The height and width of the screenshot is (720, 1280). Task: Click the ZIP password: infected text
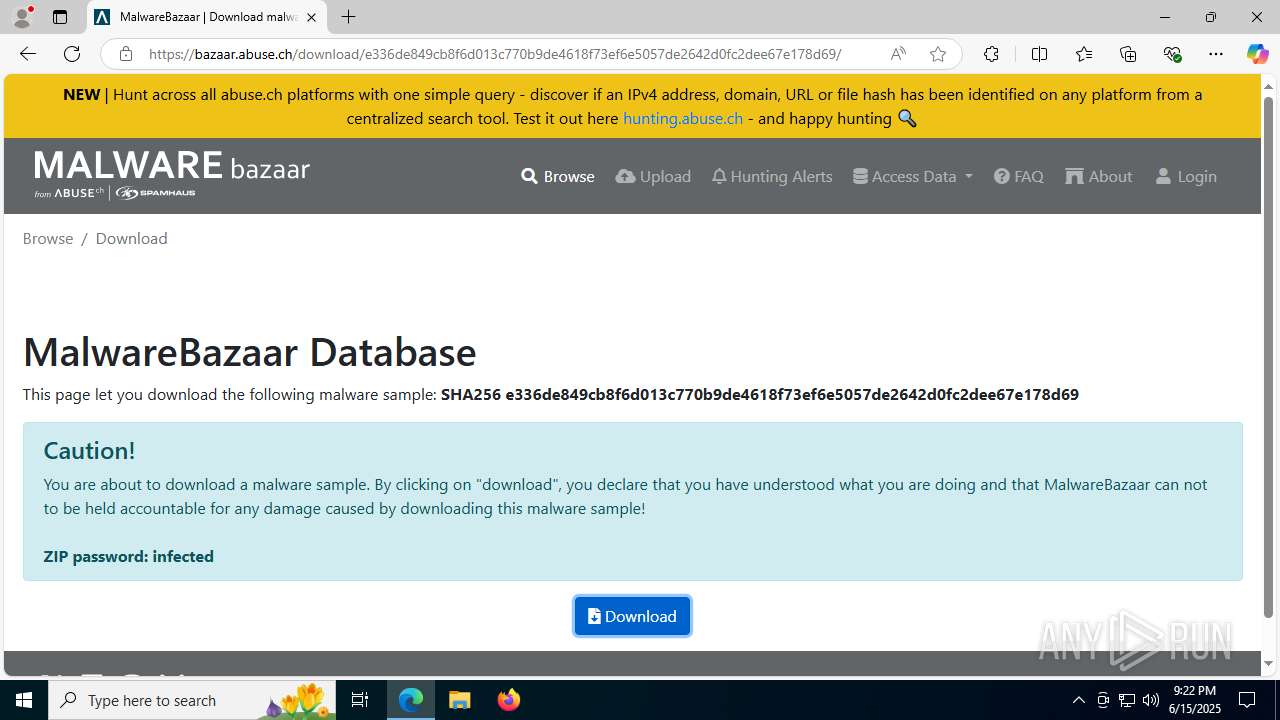[x=129, y=556]
